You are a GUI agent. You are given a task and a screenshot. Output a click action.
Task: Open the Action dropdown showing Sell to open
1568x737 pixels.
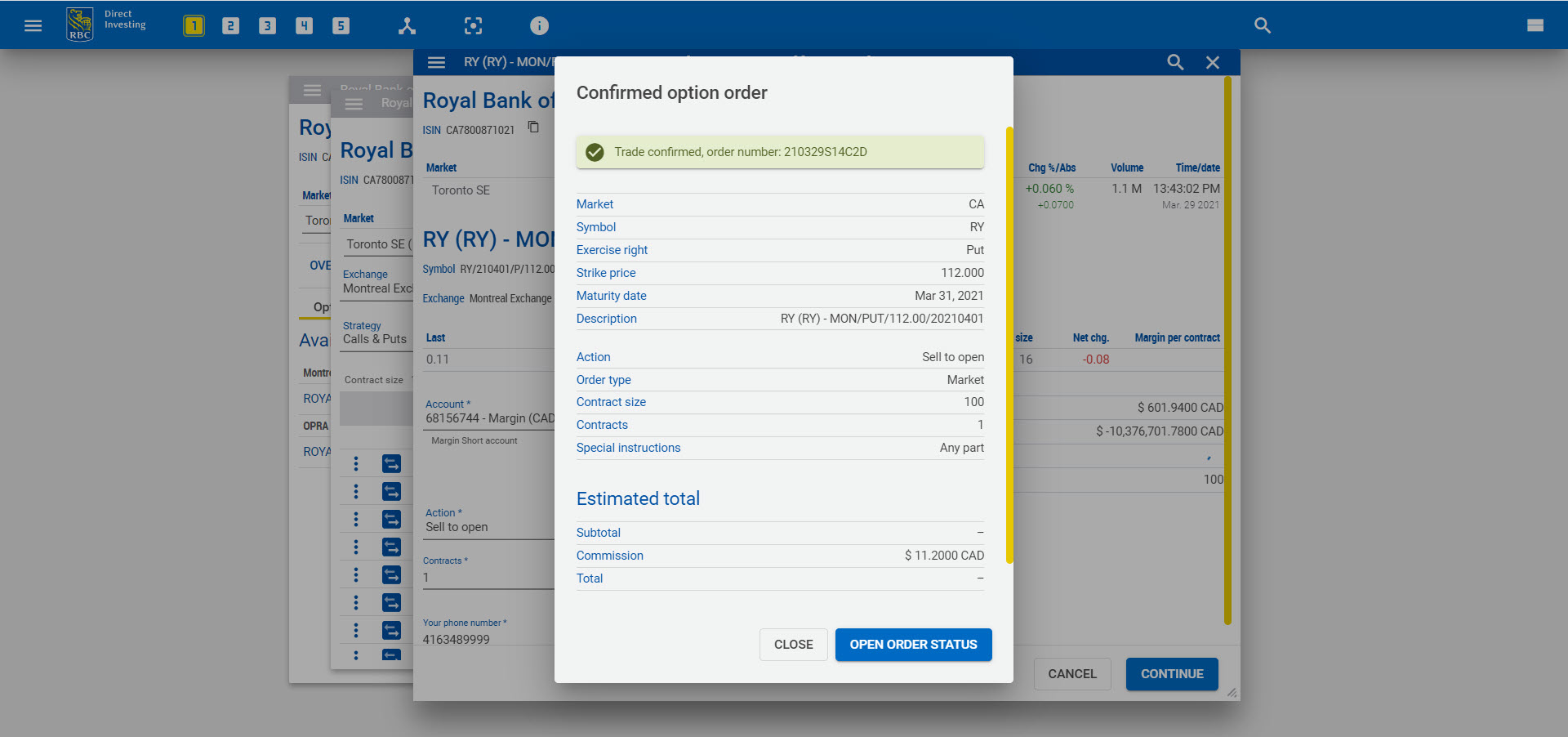pos(488,526)
